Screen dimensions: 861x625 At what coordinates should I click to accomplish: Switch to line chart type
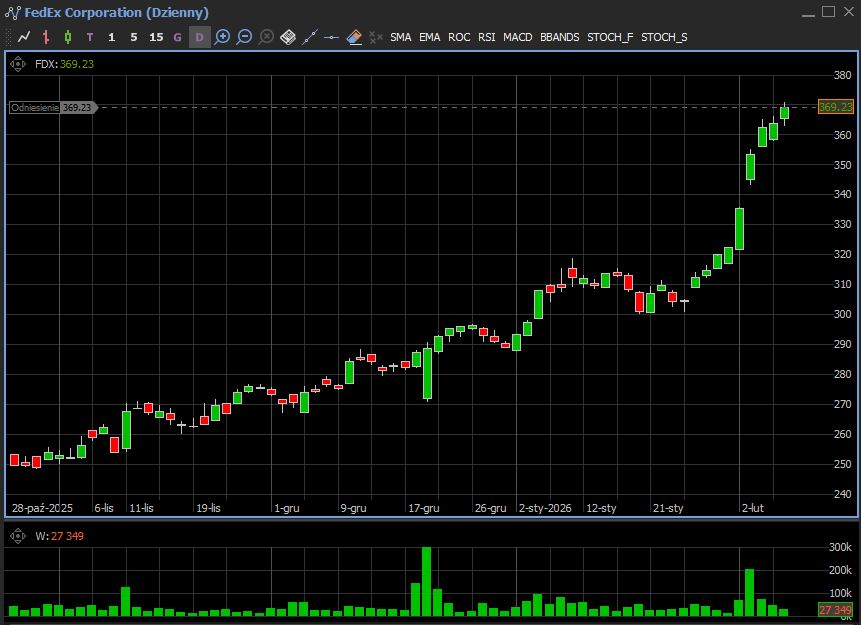(x=24, y=37)
